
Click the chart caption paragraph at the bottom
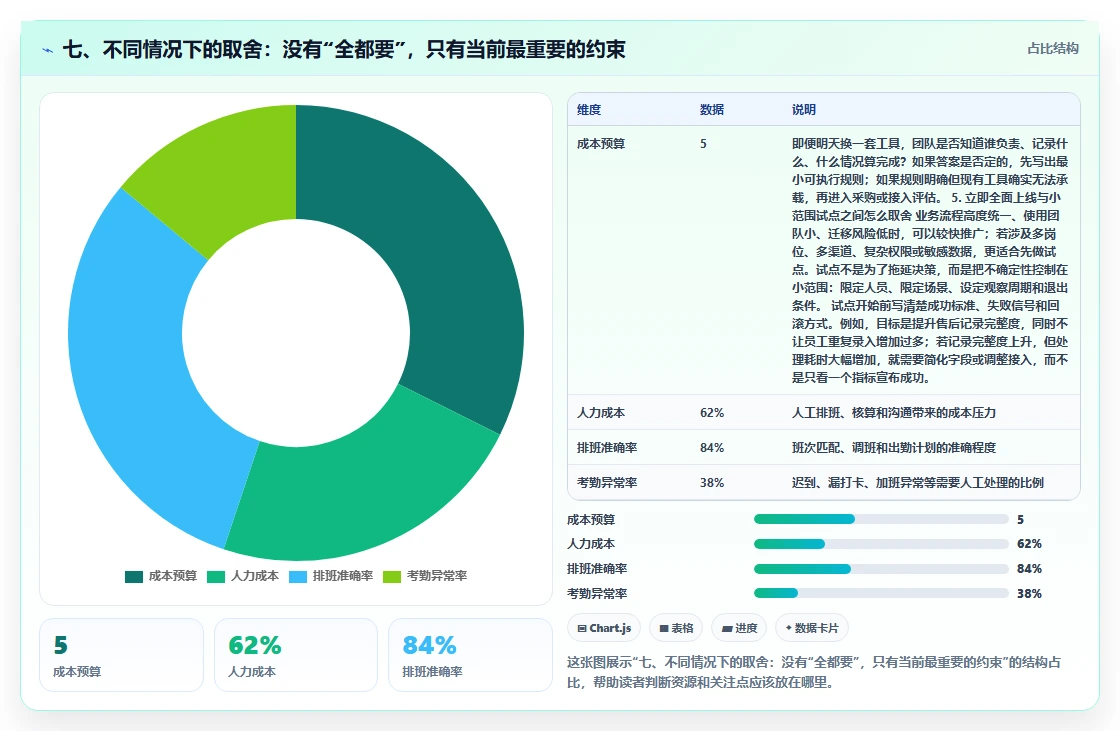pos(814,672)
